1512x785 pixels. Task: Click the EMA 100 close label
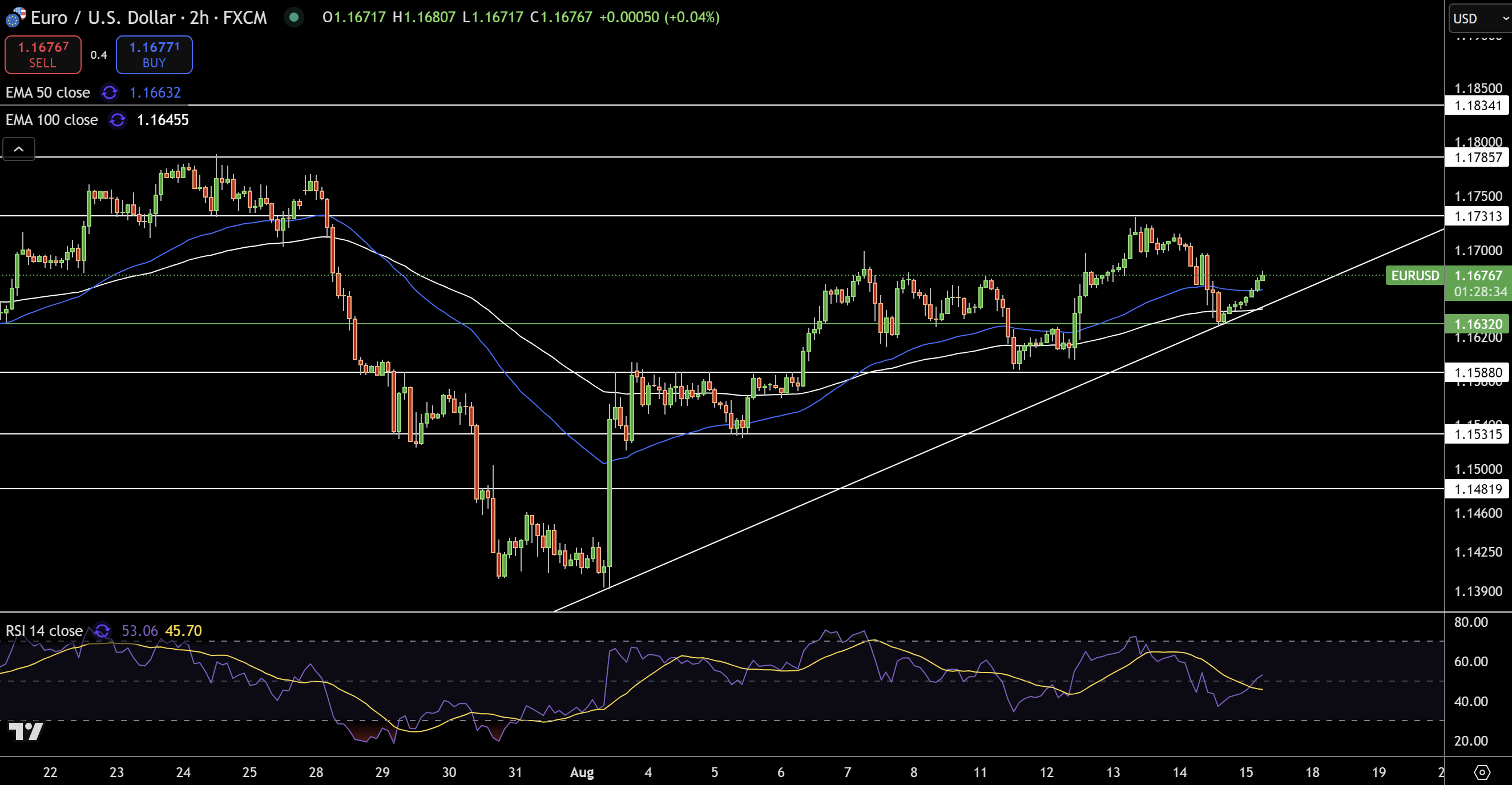(51, 120)
